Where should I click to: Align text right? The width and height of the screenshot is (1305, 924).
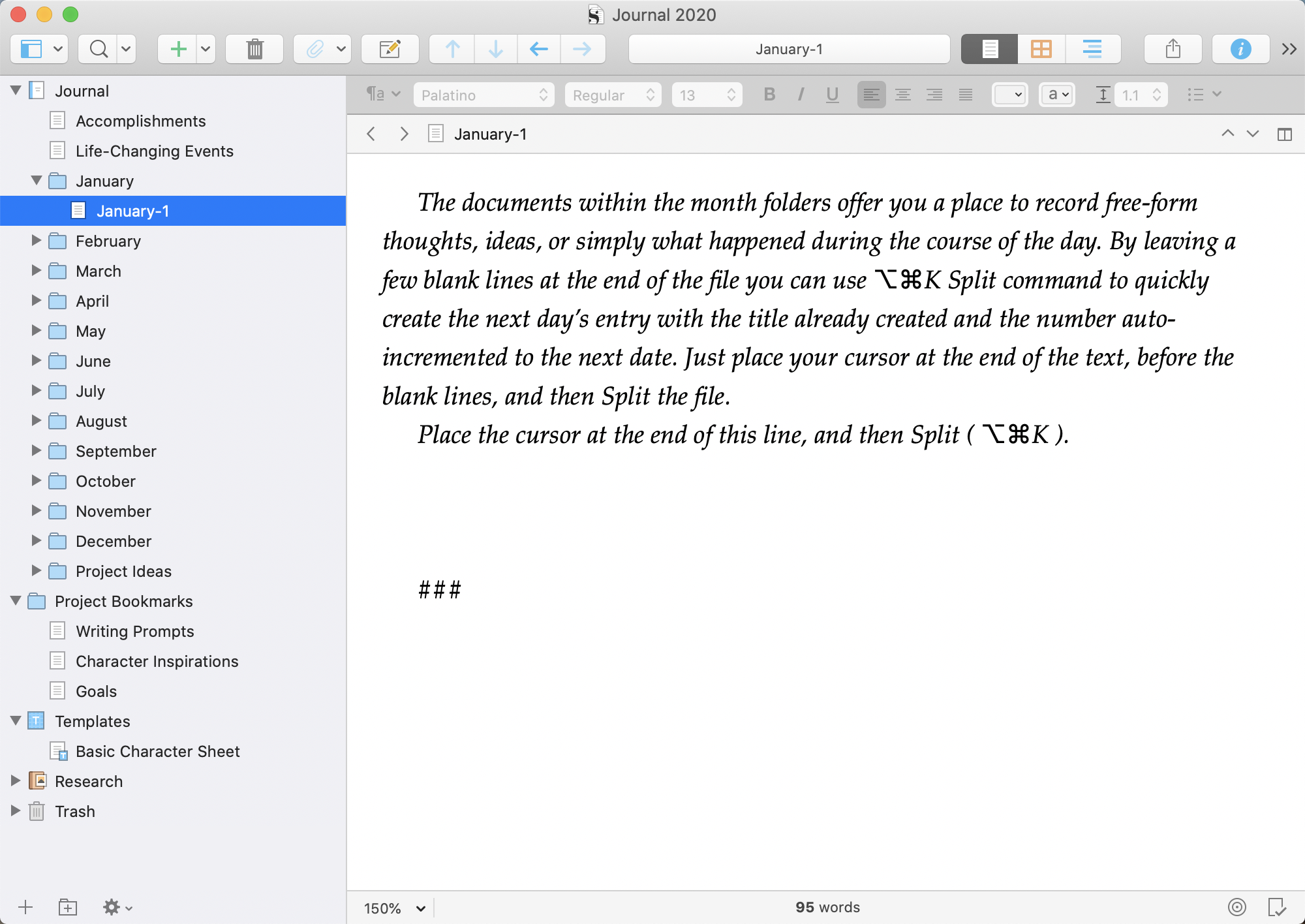pos(934,95)
